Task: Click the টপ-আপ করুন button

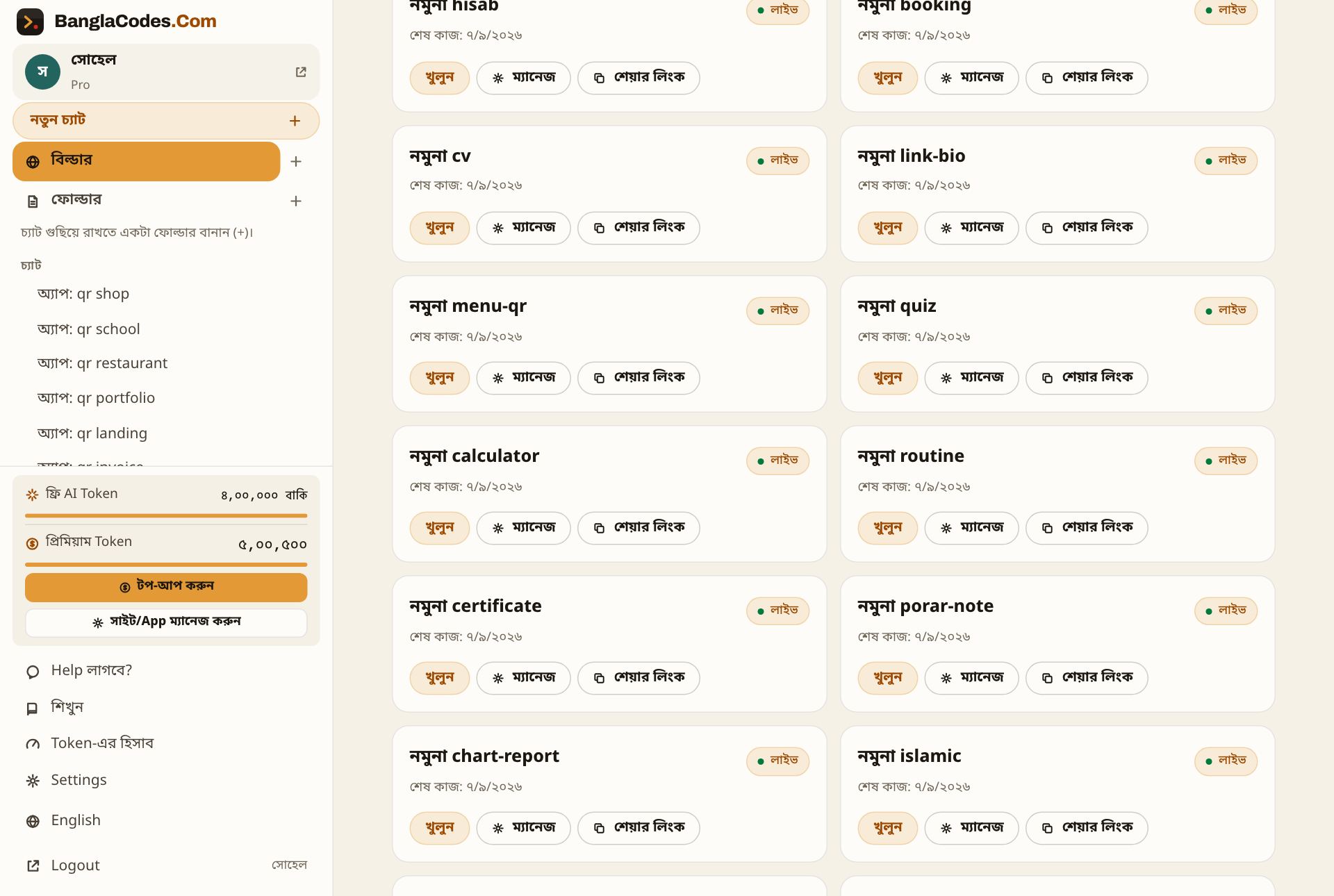Action: (x=166, y=587)
